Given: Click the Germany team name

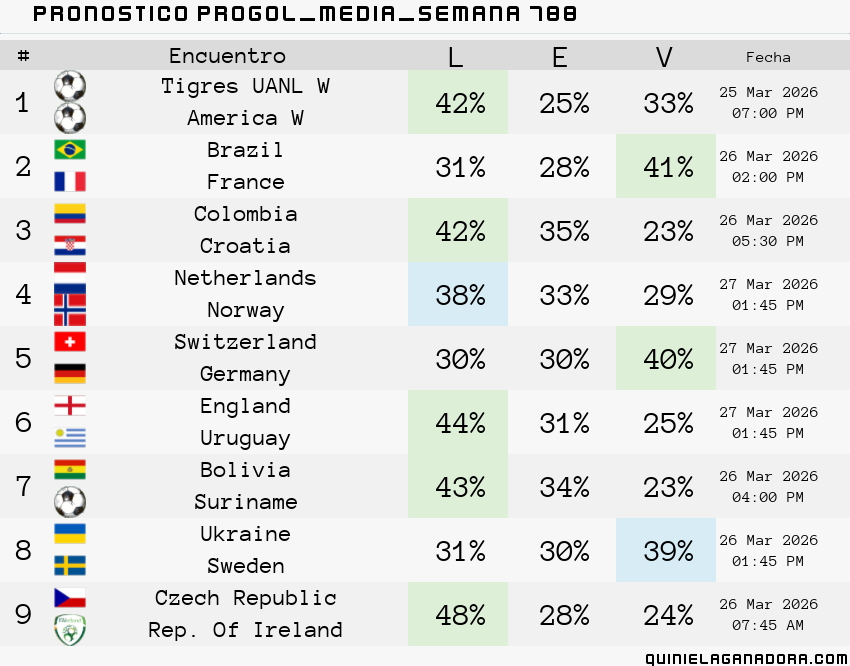Looking at the screenshot, I should (x=245, y=374).
